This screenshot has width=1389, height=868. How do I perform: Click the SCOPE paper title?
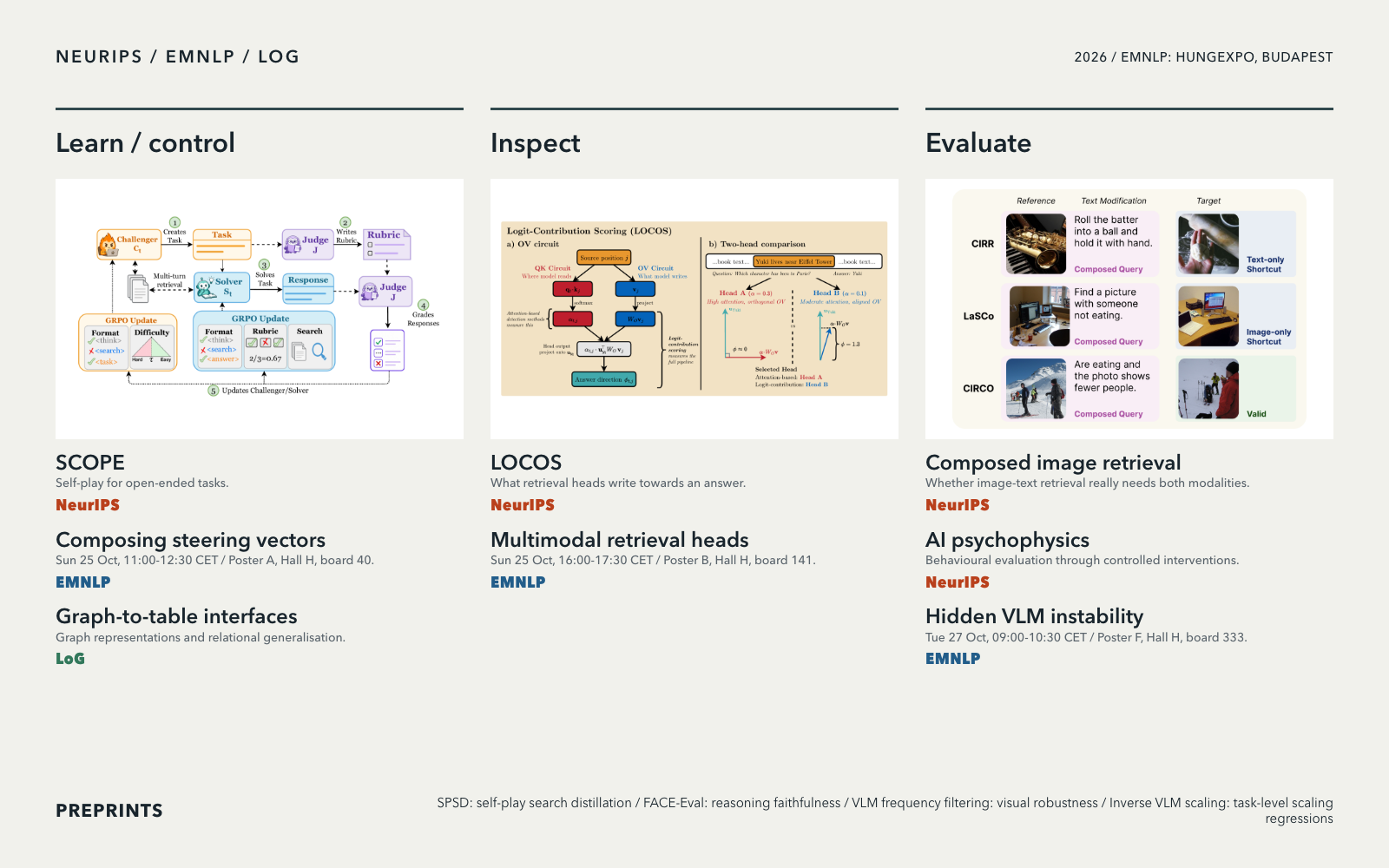pos(90,463)
